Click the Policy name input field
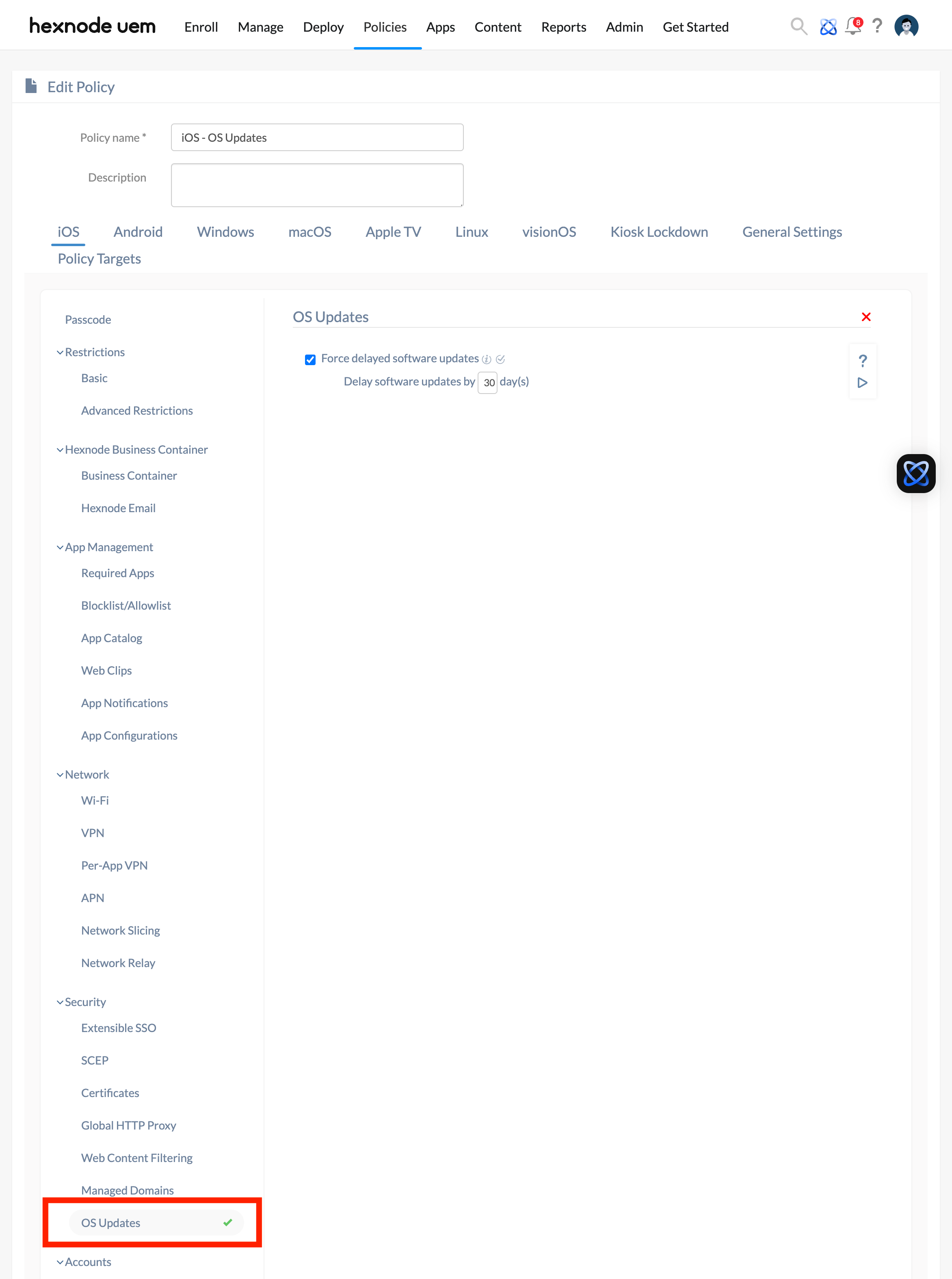Screen dimensions: 952x1279 (x=317, y=138)
